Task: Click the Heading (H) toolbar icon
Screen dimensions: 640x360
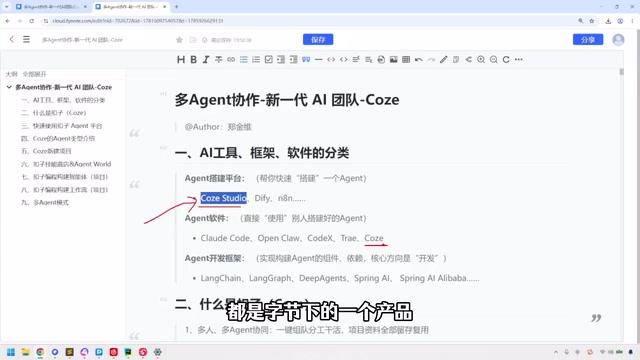Action: (x=181, y=60)
